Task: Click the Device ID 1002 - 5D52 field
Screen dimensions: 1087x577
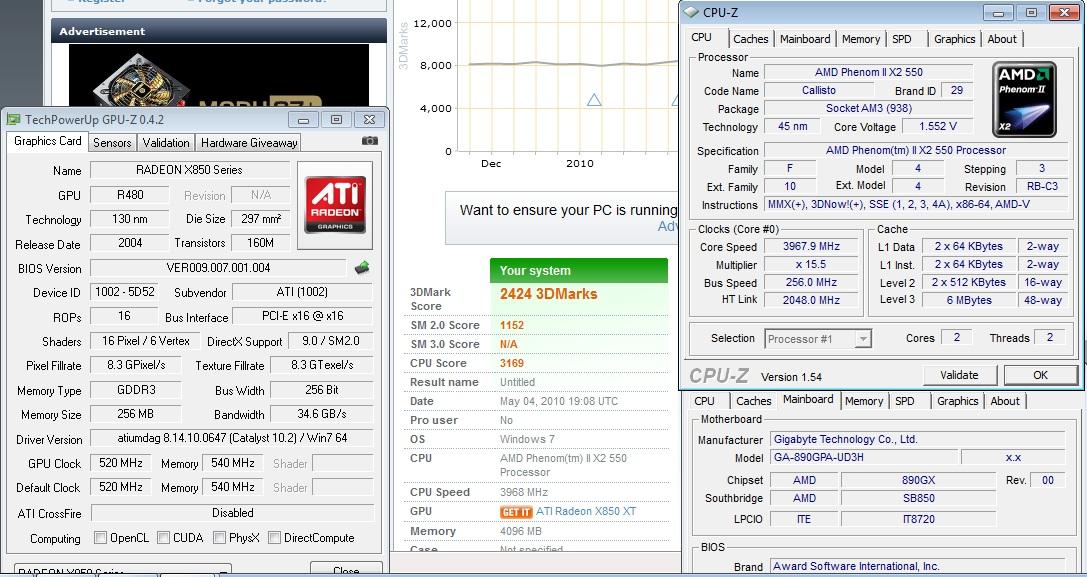Action: [x=125, y=292]
